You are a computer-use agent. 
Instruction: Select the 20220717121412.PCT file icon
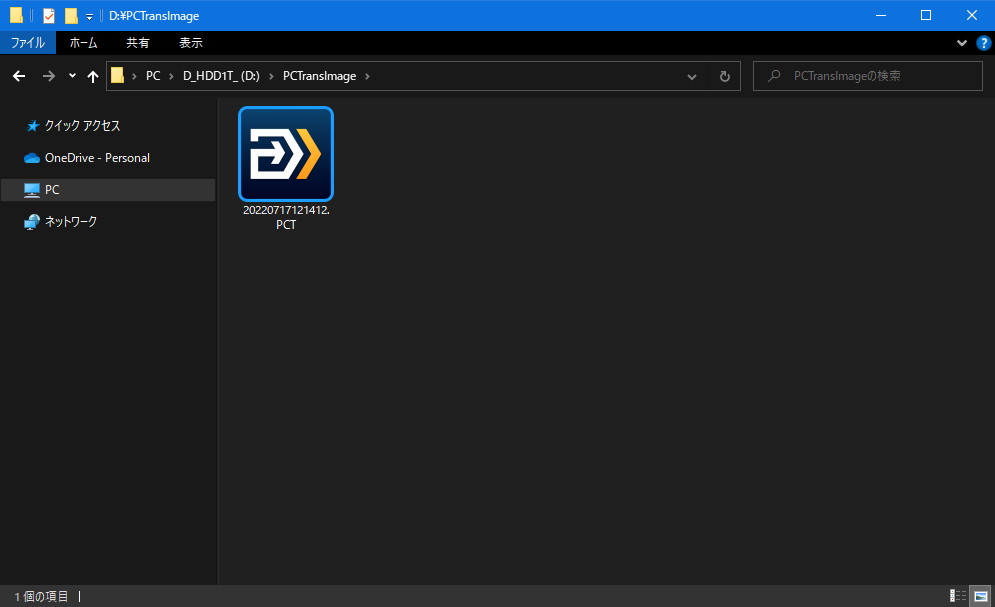point(286,154)
